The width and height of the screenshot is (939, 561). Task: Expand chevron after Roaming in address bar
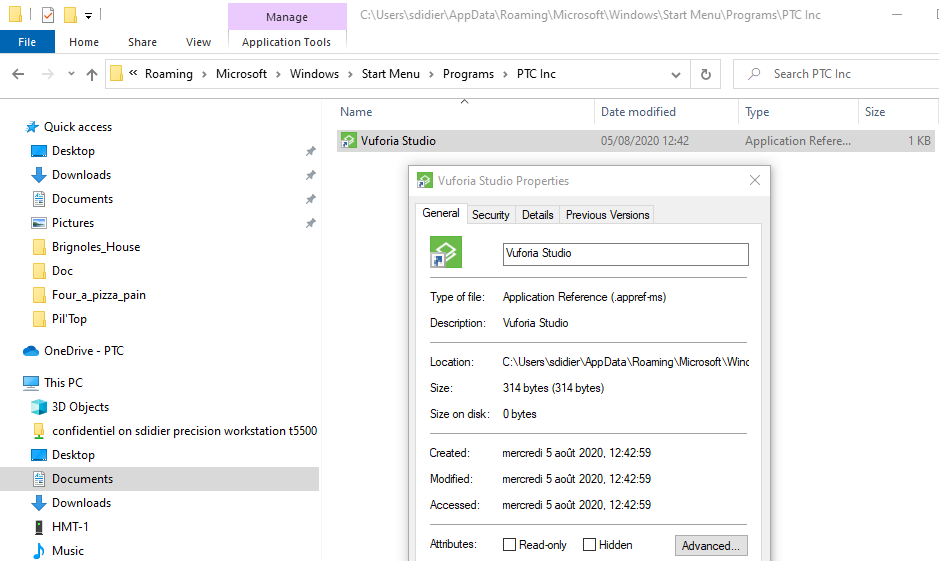pyautogui.click(x=204, y=74)
